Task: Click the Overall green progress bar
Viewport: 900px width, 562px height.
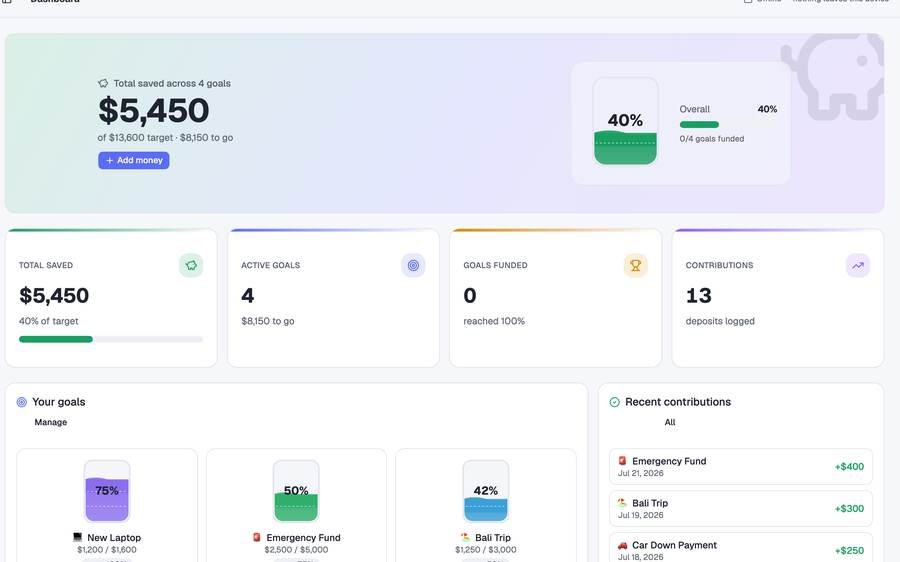Action: [699, 125]
